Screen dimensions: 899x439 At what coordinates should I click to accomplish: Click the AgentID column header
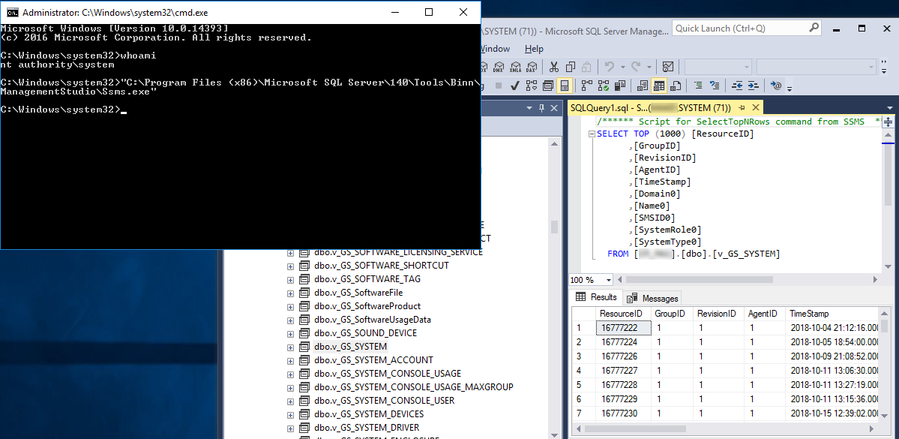[764, 313]
